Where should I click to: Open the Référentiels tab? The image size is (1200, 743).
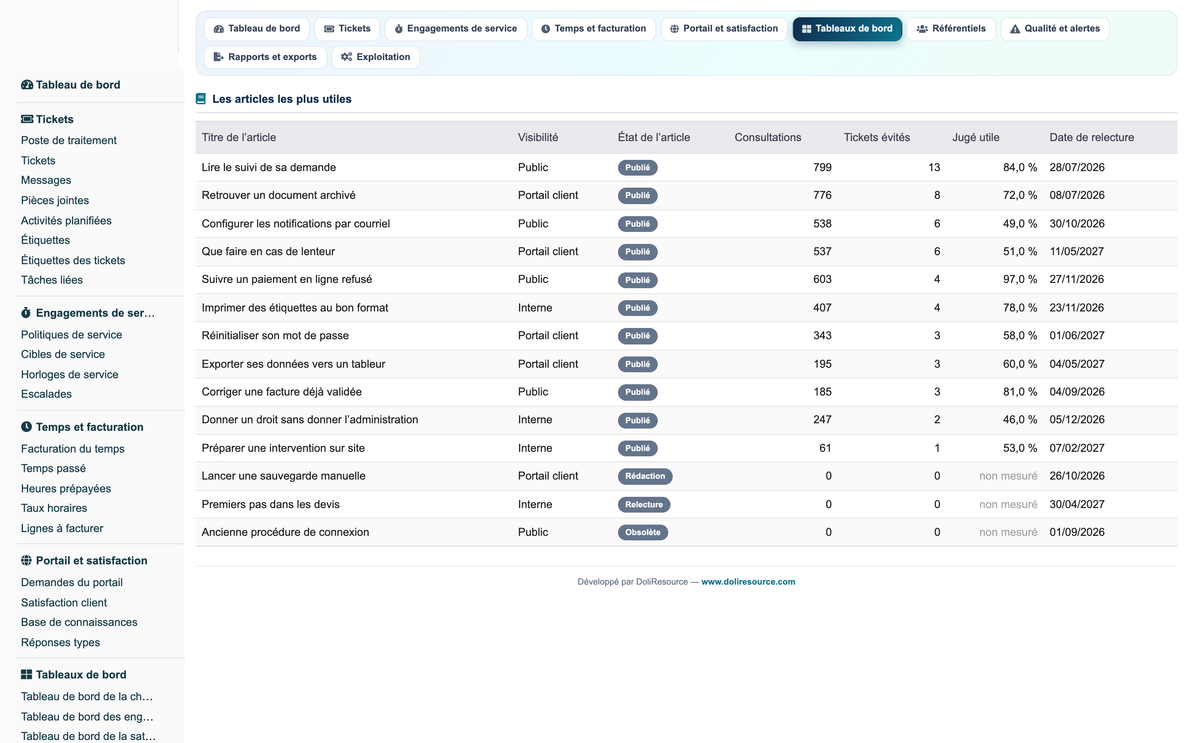pos(951,29)
